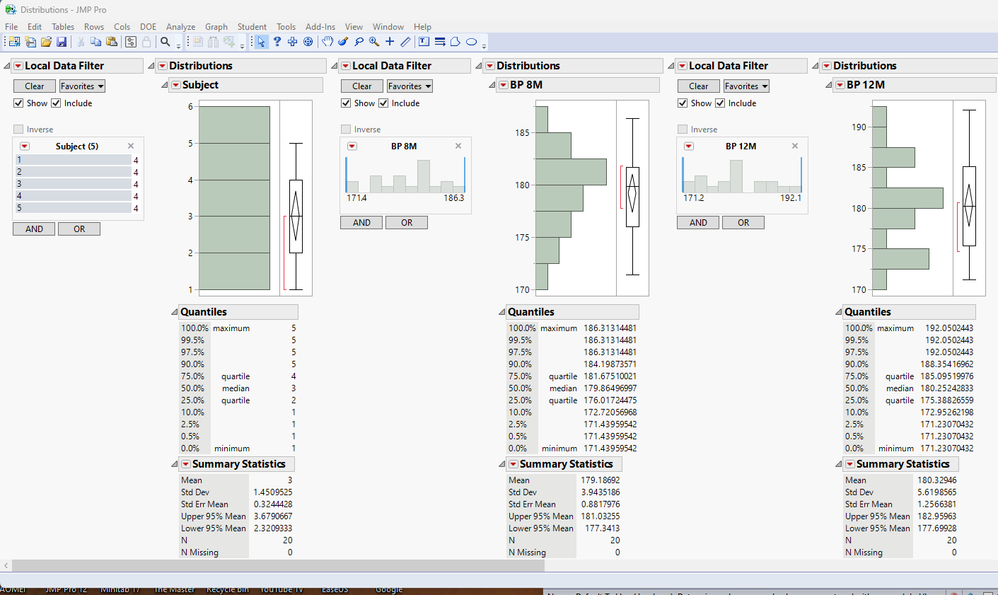Image resolution: width=998 pixels, height=595 pixels.
Task: Toggle Include checkbox in Subject data filter
Action: [x=56, y=103]
